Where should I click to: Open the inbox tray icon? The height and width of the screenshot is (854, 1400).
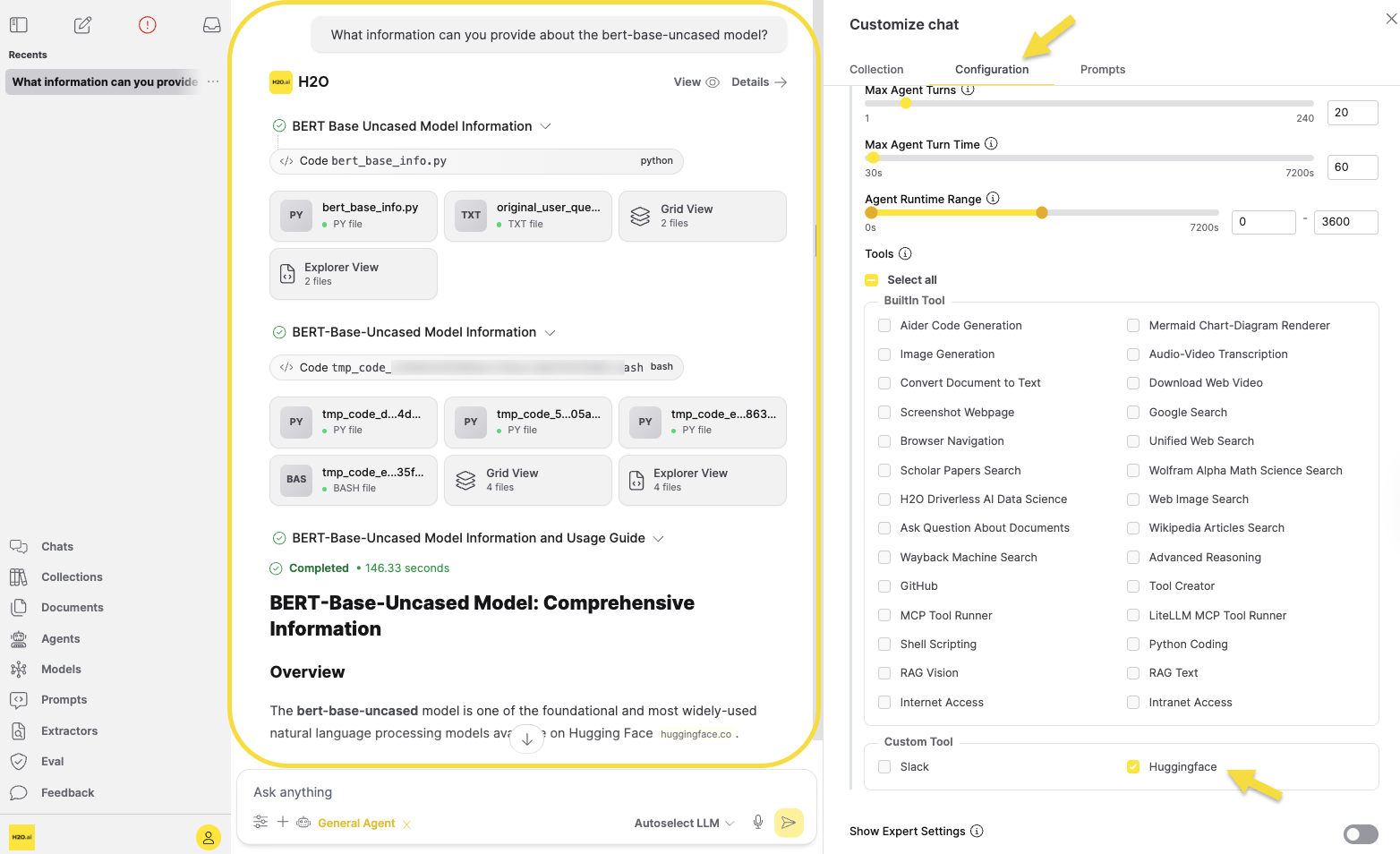[x=211, y=25]
